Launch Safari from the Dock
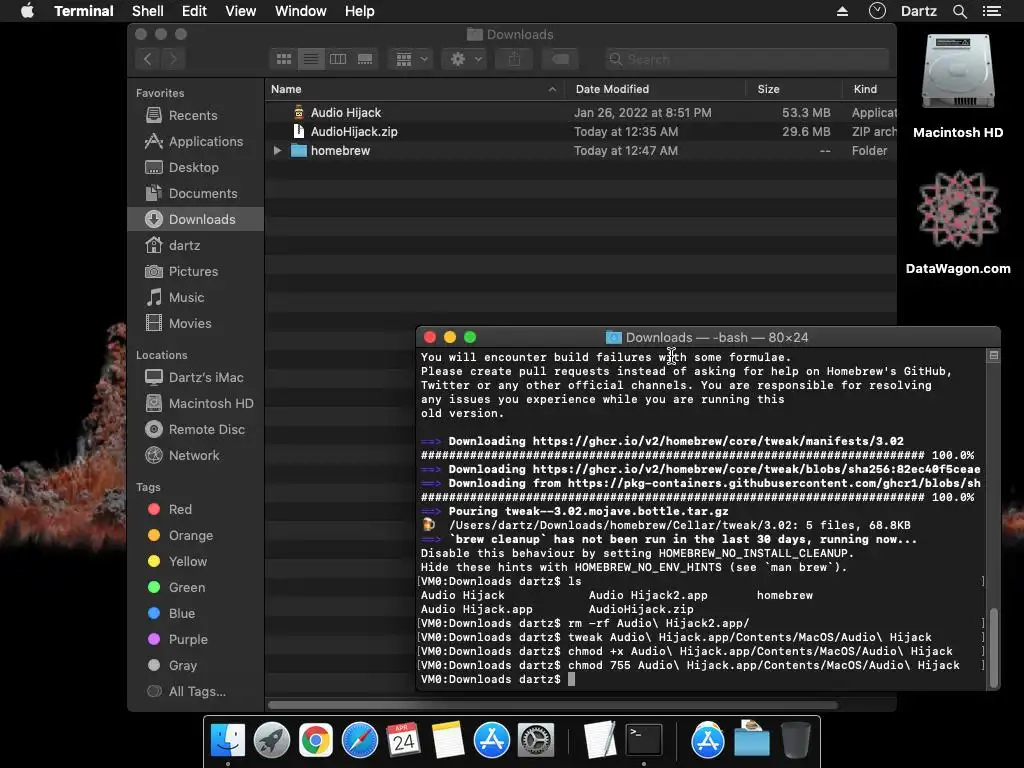The width and height of the screenshot is (1024, 768). (360, 741)
